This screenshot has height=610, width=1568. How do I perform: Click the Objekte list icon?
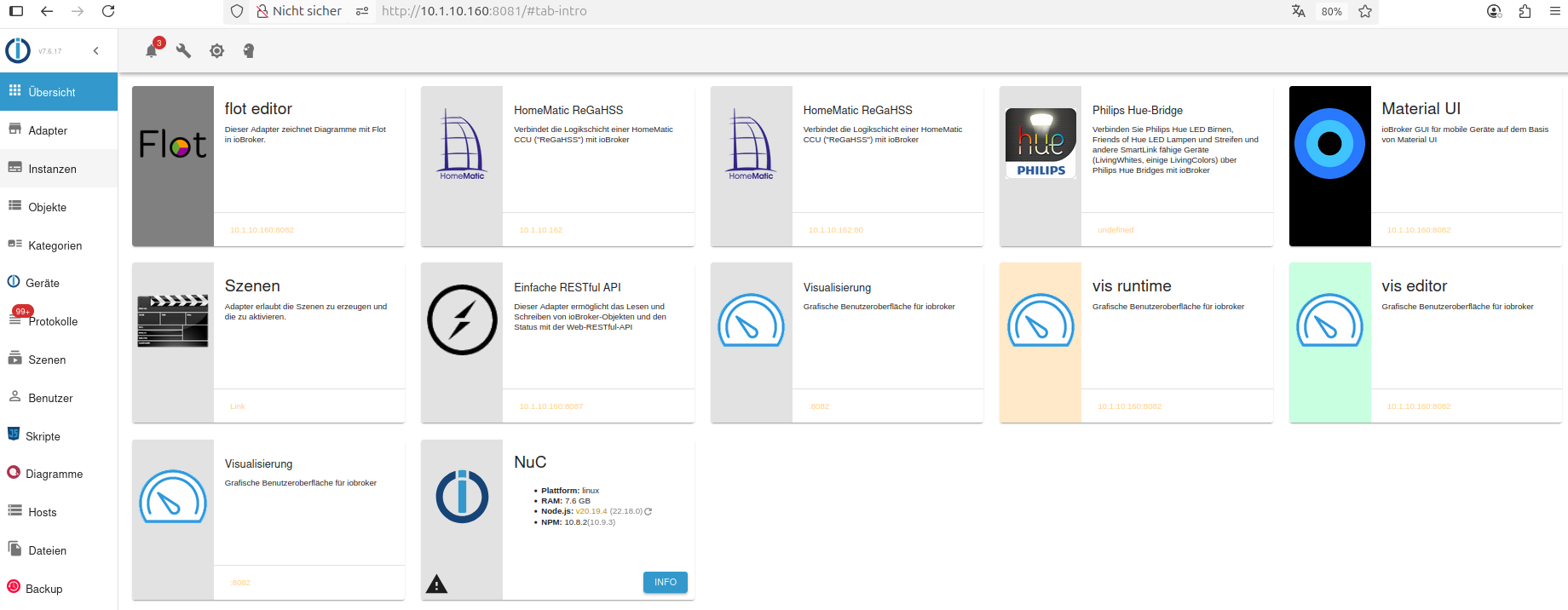click(14, 205)
